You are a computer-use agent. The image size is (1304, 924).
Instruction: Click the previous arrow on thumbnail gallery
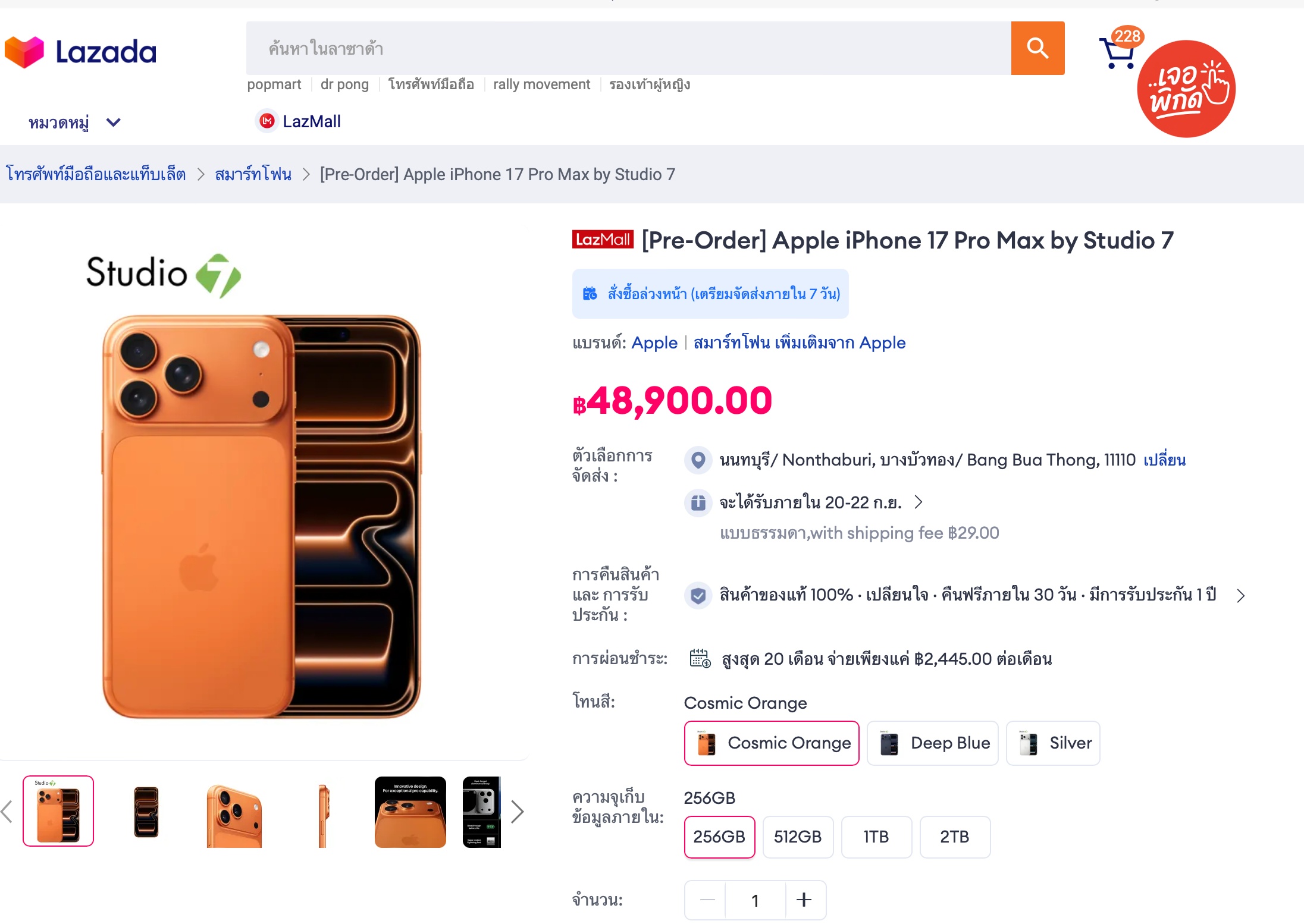(x=7, y=812)
